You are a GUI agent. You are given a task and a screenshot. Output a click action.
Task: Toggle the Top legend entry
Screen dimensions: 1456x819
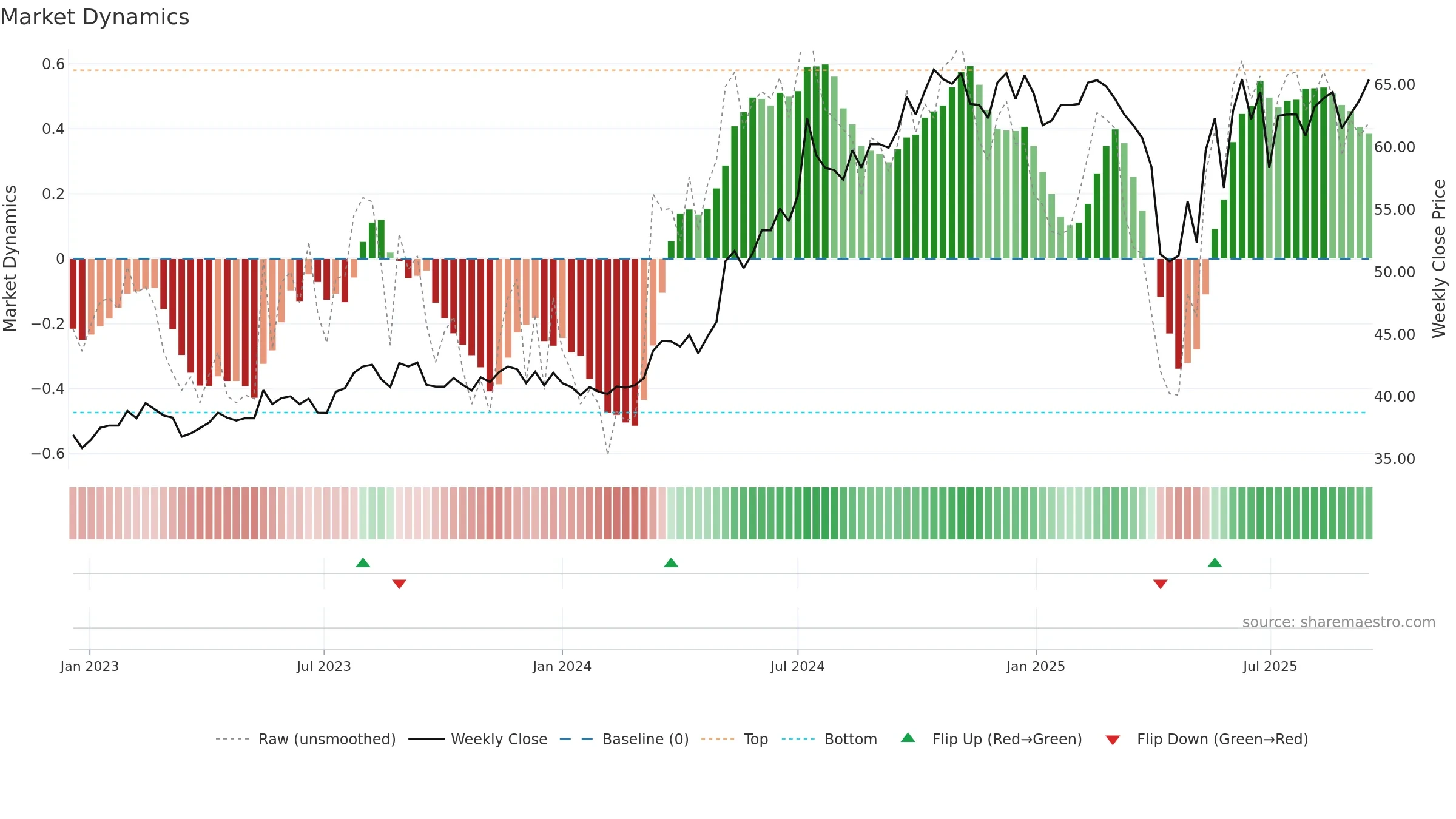[734, 739]
